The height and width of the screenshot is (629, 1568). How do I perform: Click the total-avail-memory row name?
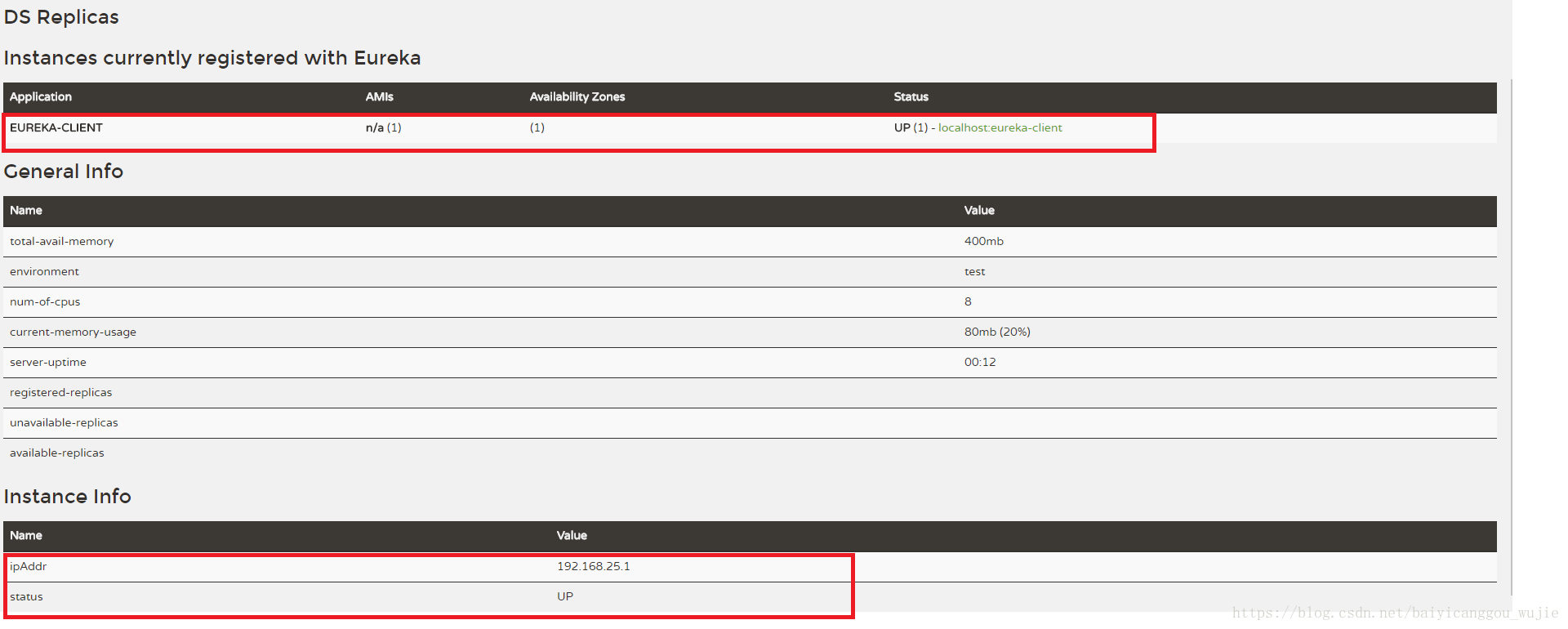[62, 241]
